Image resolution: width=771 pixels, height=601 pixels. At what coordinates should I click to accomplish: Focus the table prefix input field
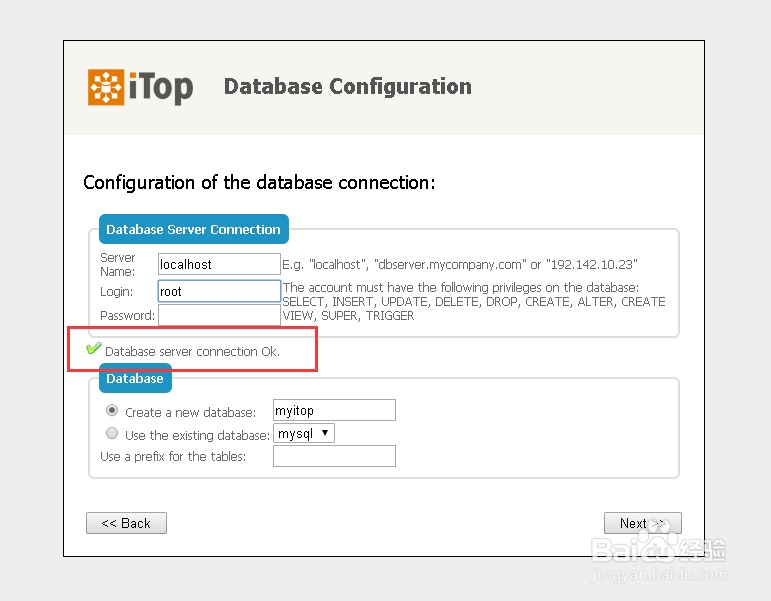coord(334,457)
